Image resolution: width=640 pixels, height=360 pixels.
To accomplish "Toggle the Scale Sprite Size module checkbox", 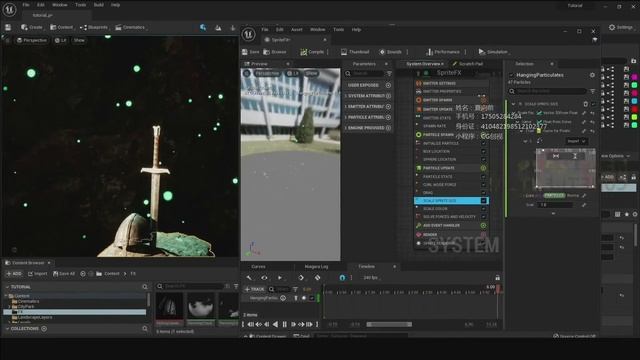I will point(483,201).
